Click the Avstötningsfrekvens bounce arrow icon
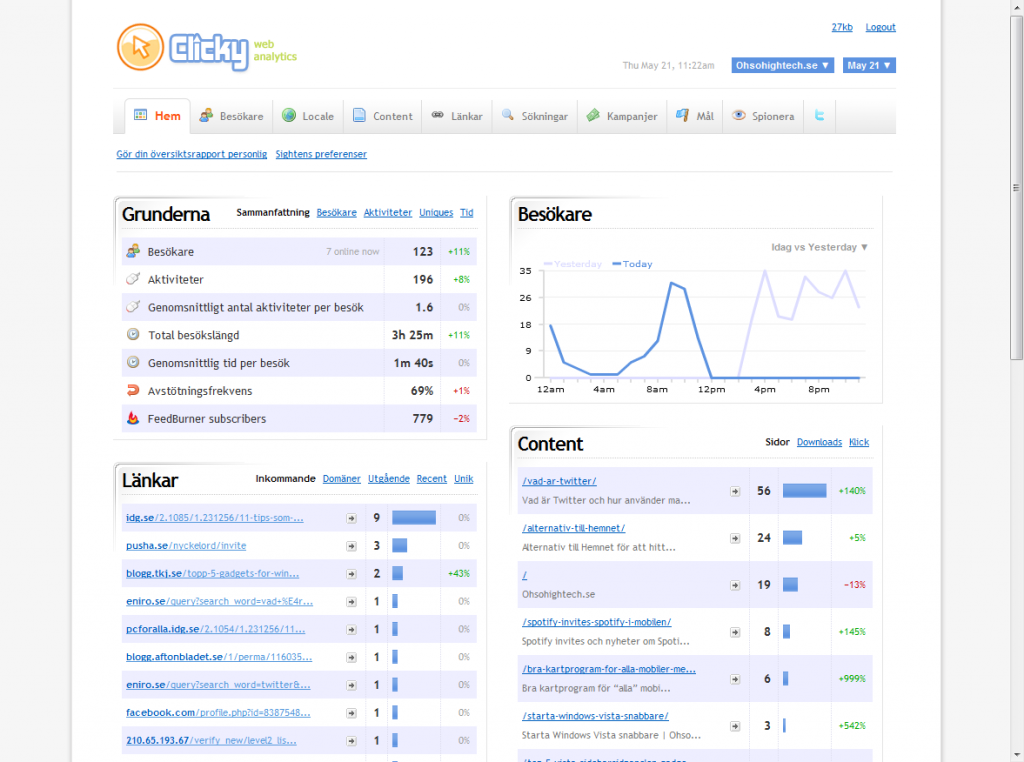Image resolution: width=1024 pixels, height=762 pixels. [133, 390]
